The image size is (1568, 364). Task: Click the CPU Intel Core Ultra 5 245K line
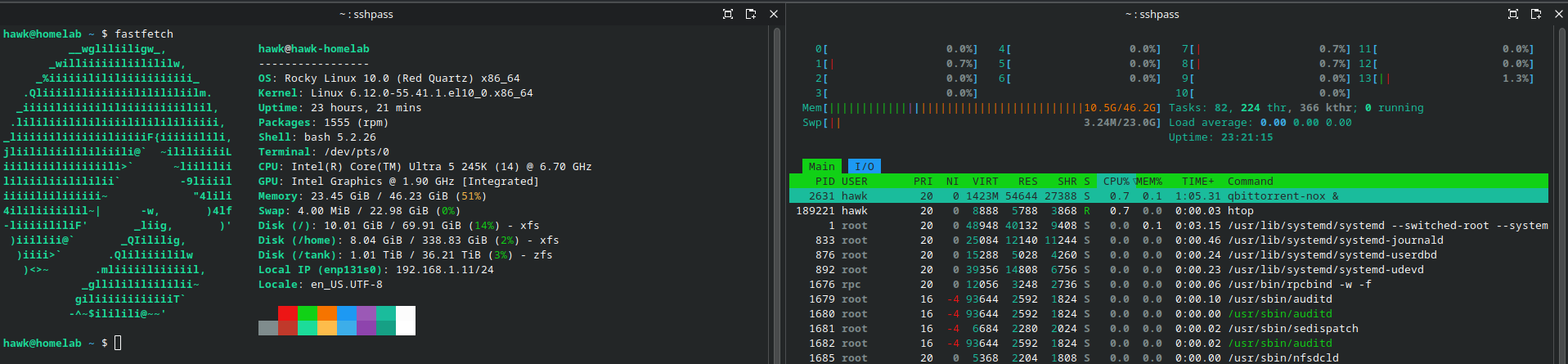[x=425, y=166]
